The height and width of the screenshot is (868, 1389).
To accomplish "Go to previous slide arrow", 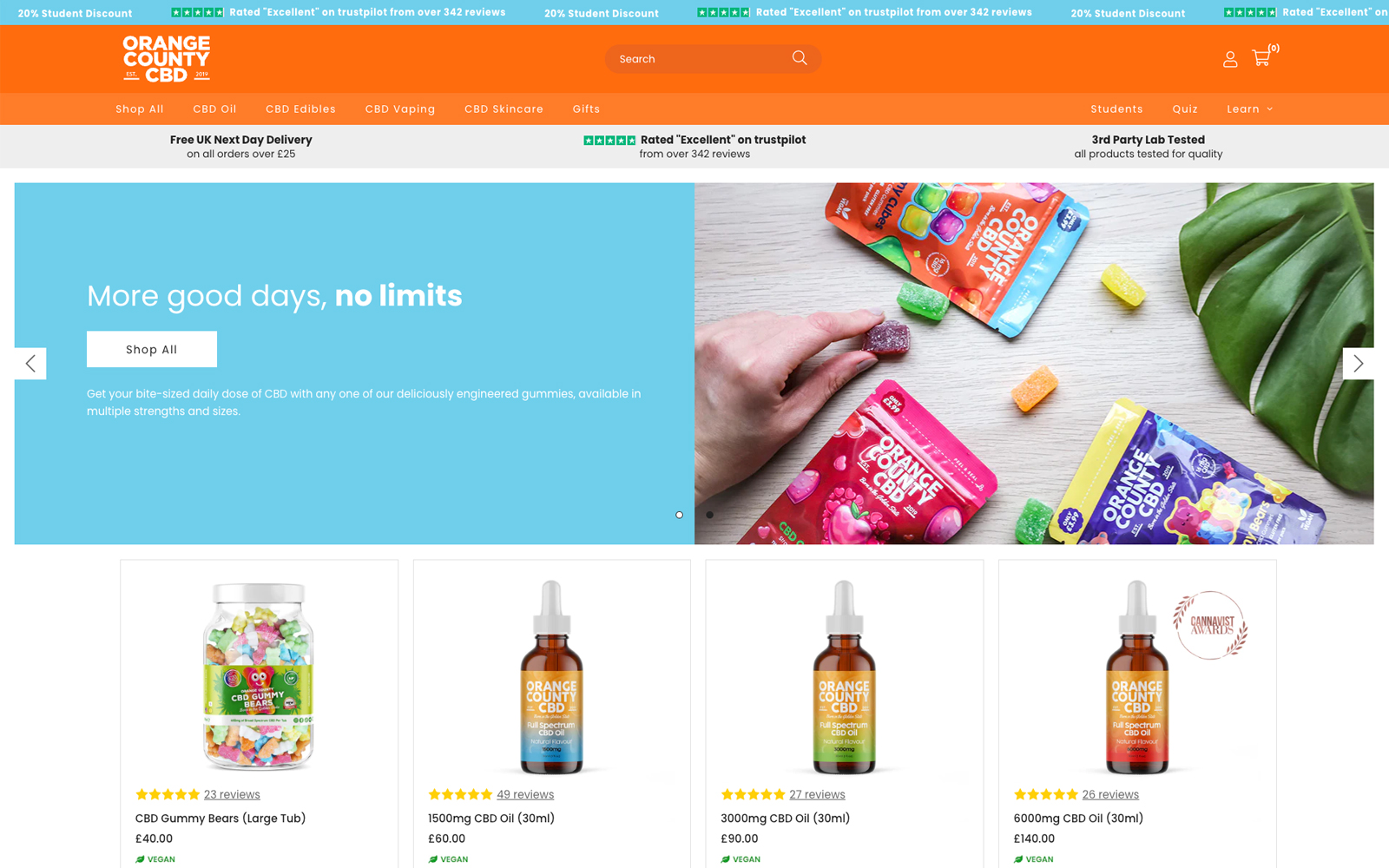I will (30, 364).
